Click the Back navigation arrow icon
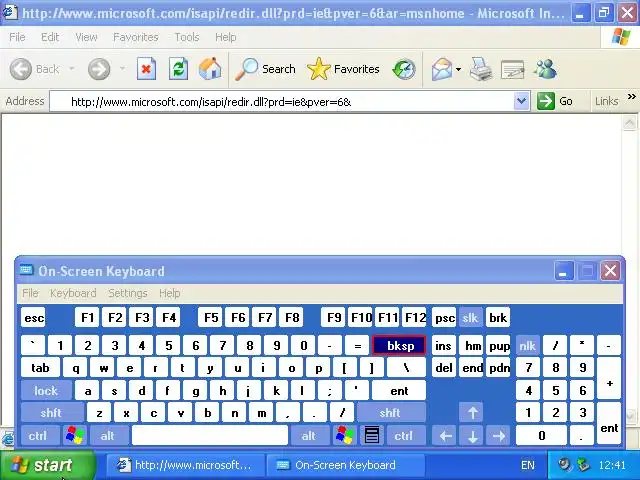This screenshot has width=640, height=480. tap(20, 69)
